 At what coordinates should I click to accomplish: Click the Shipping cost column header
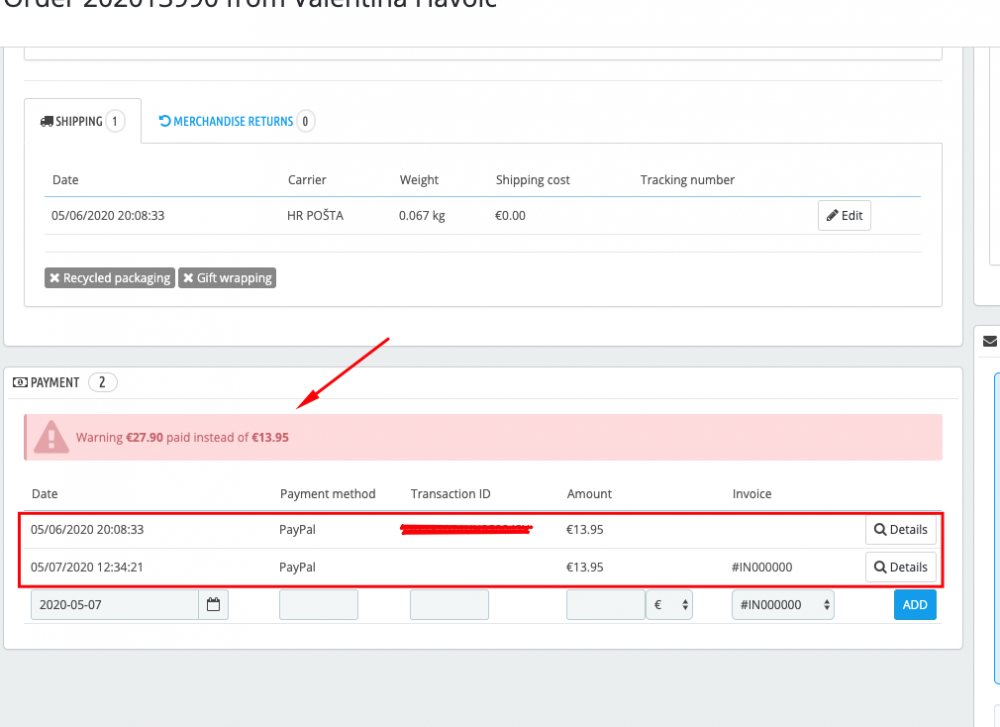533,180
